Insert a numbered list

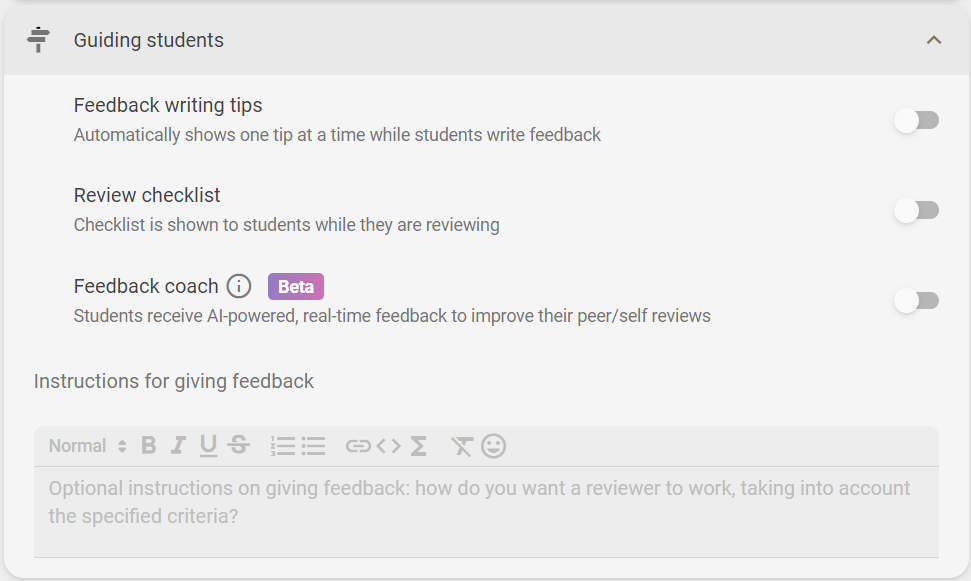283,445
